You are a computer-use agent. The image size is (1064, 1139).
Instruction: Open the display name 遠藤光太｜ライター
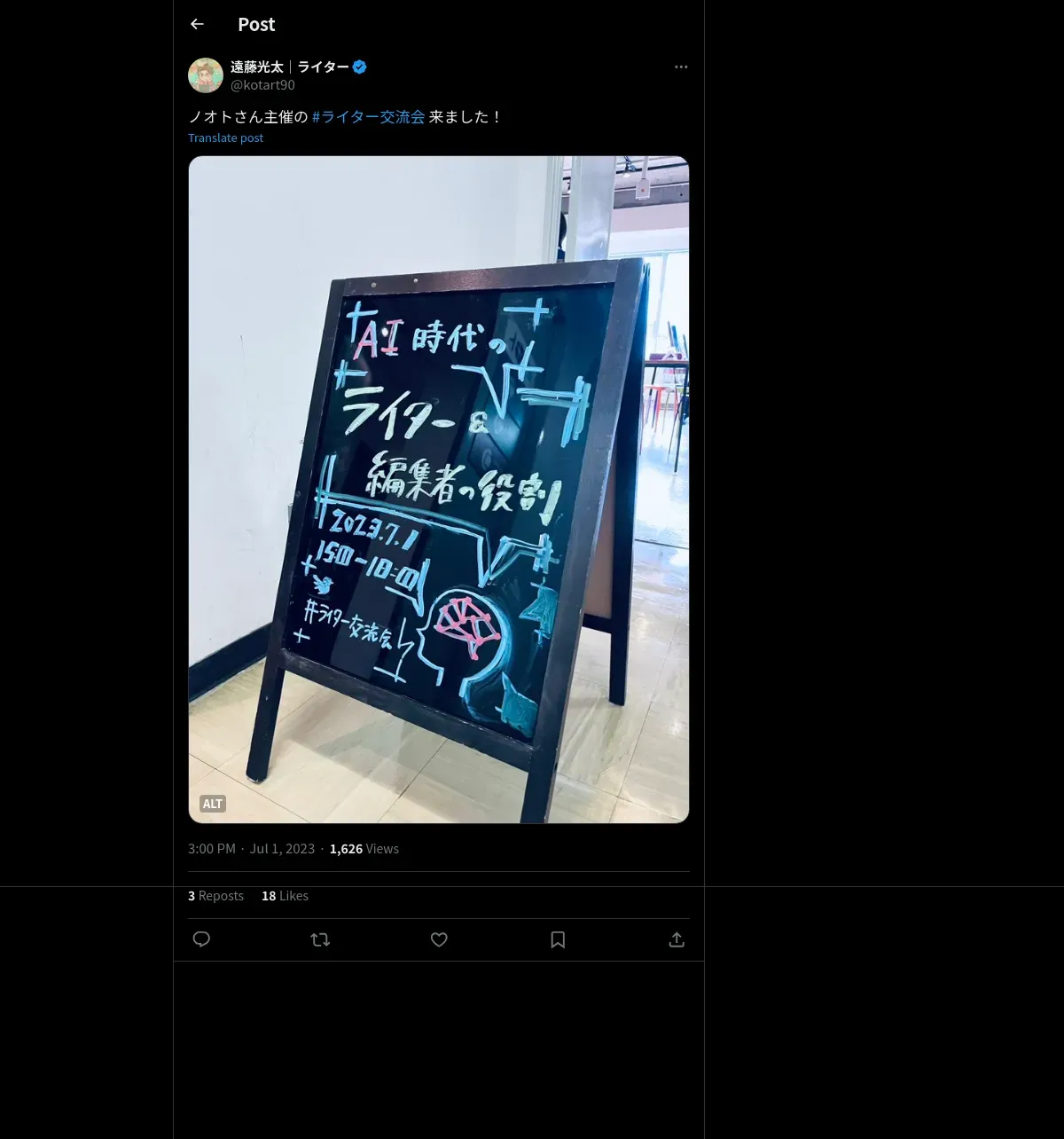[290, 67]
